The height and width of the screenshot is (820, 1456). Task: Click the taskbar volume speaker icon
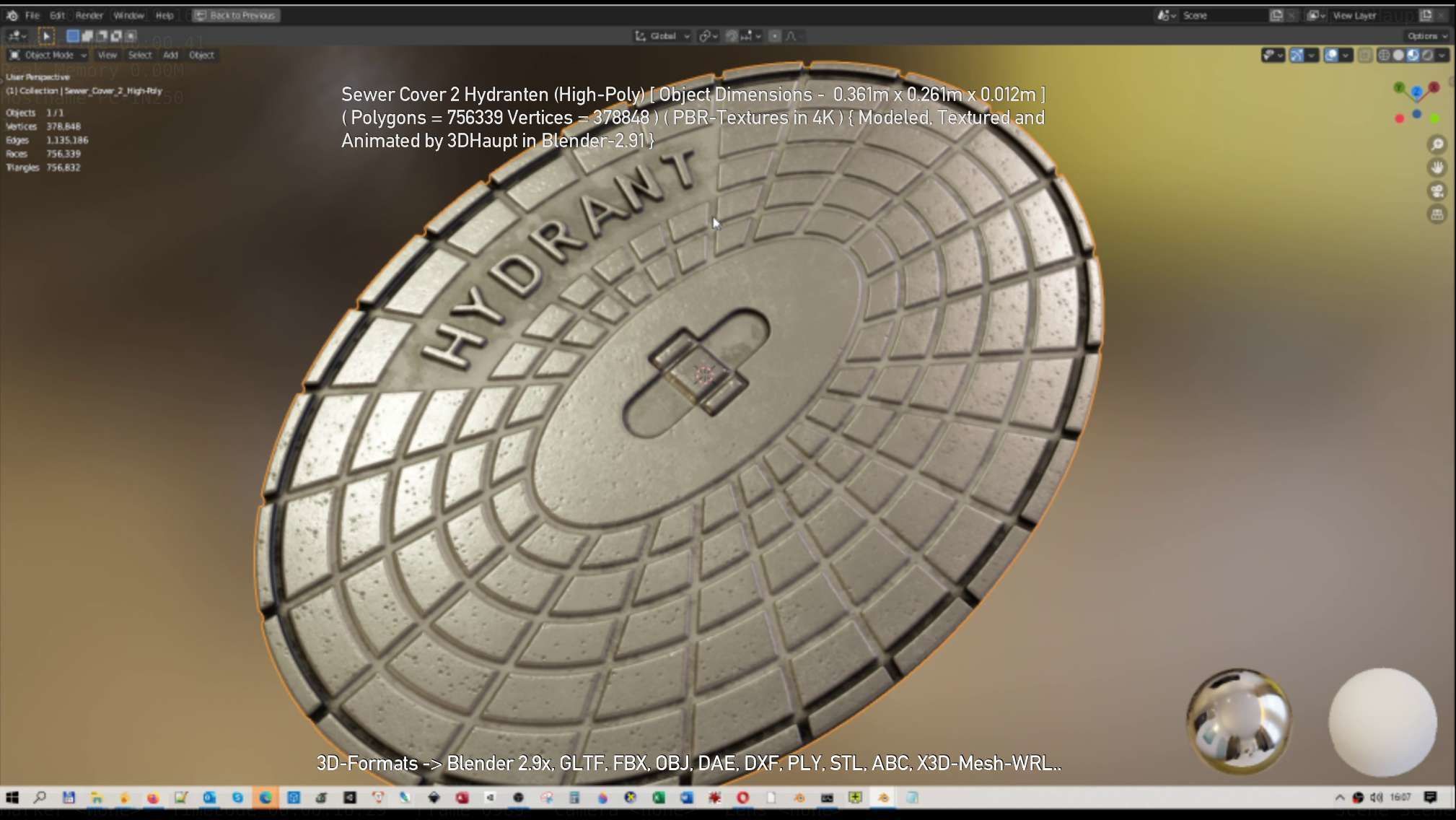[1377, 797]
